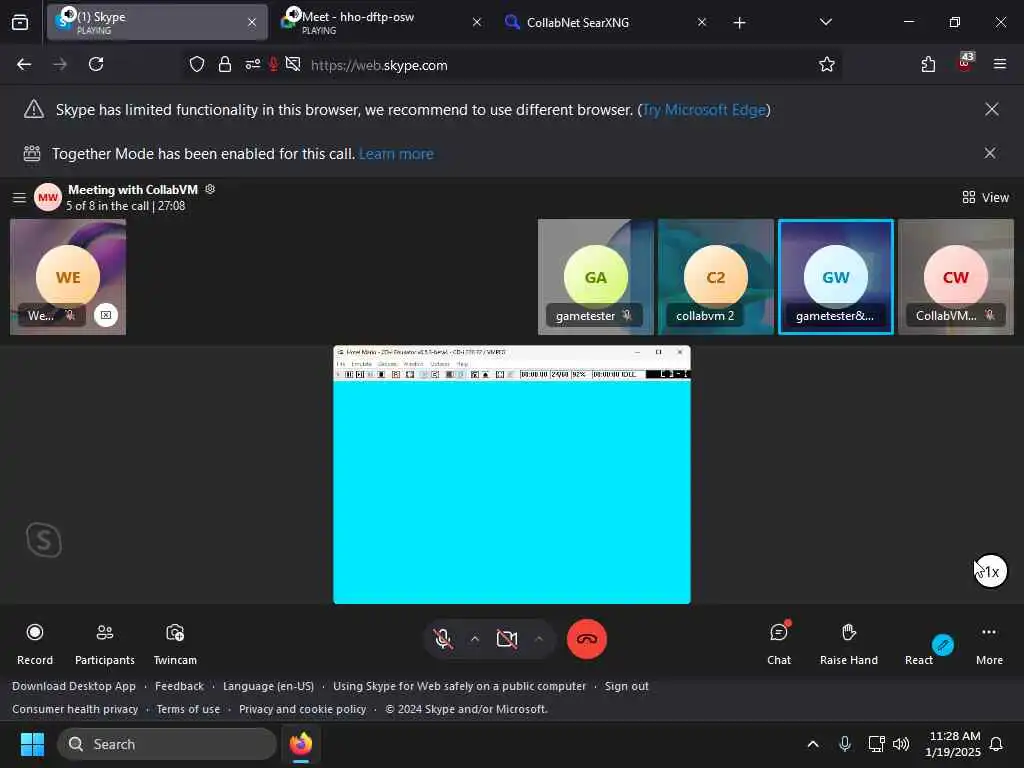This screenshot has width=1024, height=768.
Task: Open meeting settings gear next to title
Action: [210, 189]
